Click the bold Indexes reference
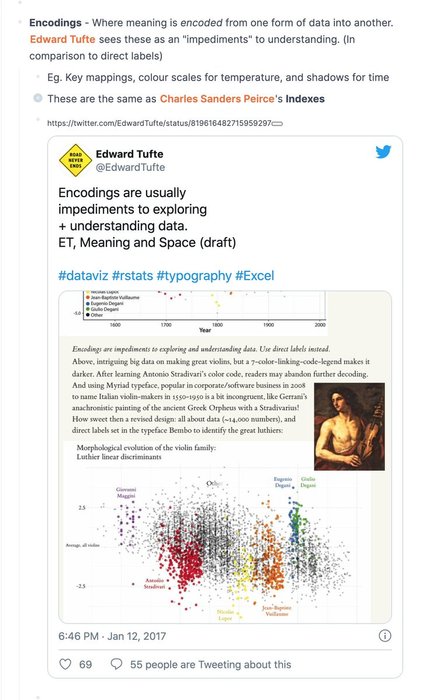 click(305, 99)
